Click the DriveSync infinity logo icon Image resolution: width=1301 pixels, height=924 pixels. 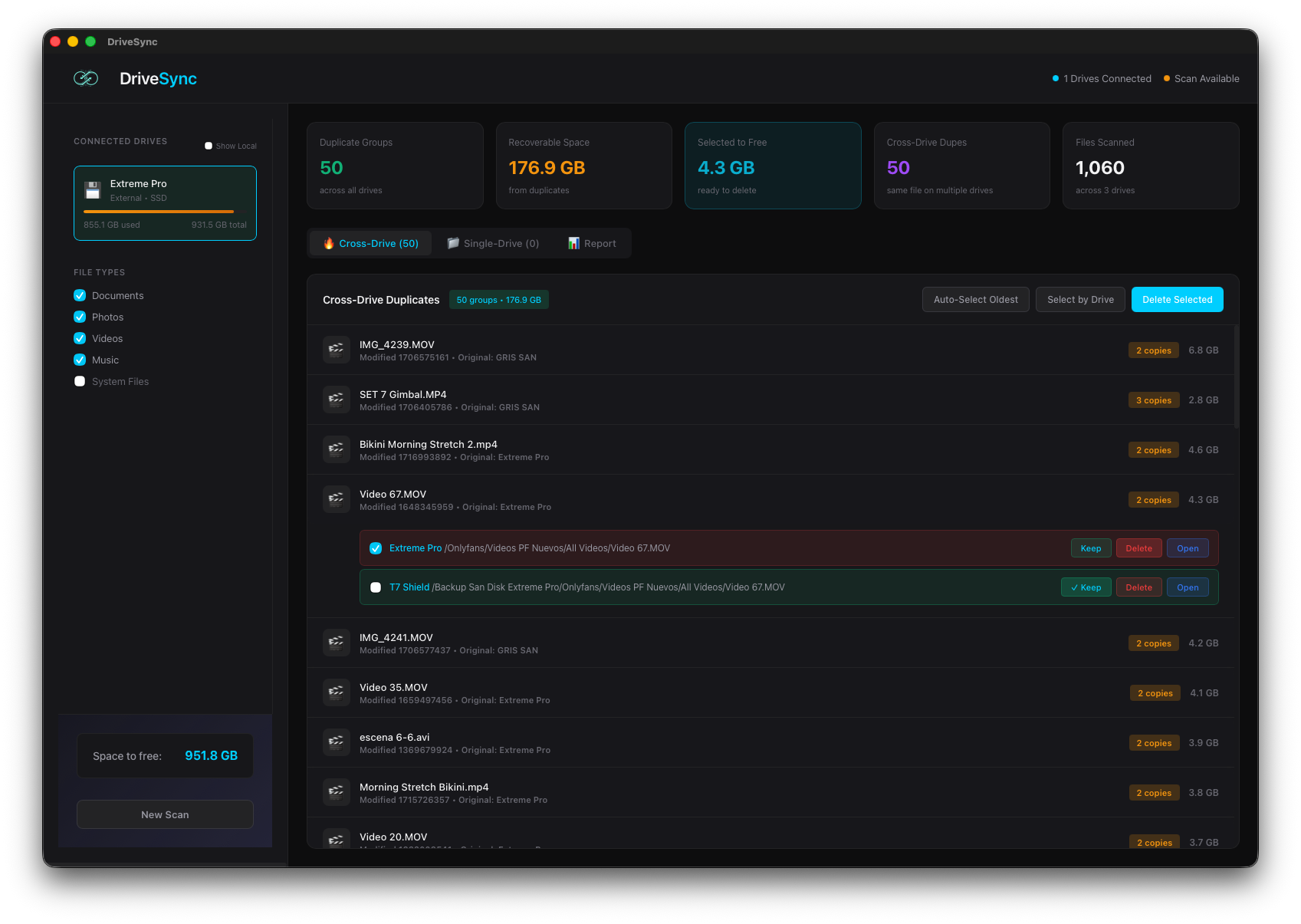tap(86, 77)
